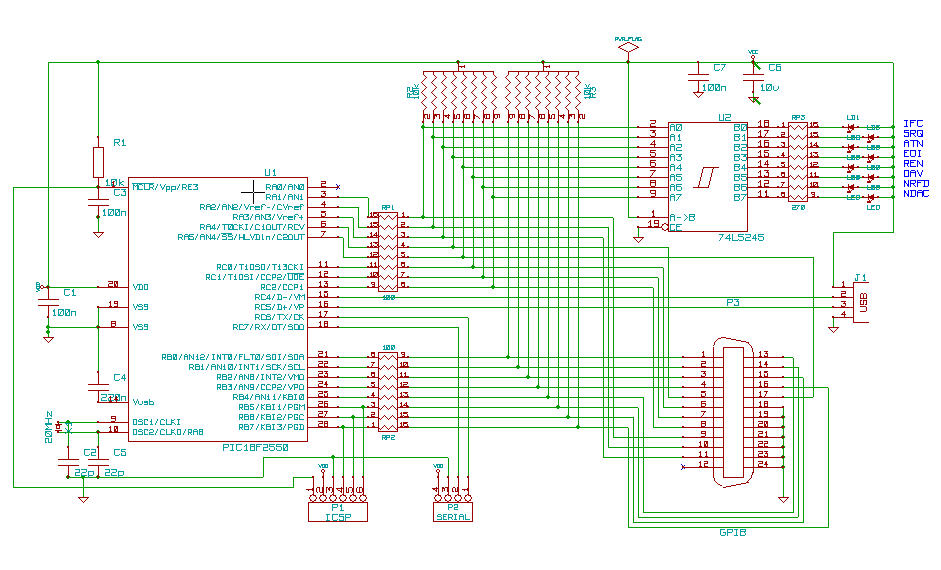Viewport: 941px width, 570px height.
Task: Click the RP1 resistor network
Action: tap(388, 251)
